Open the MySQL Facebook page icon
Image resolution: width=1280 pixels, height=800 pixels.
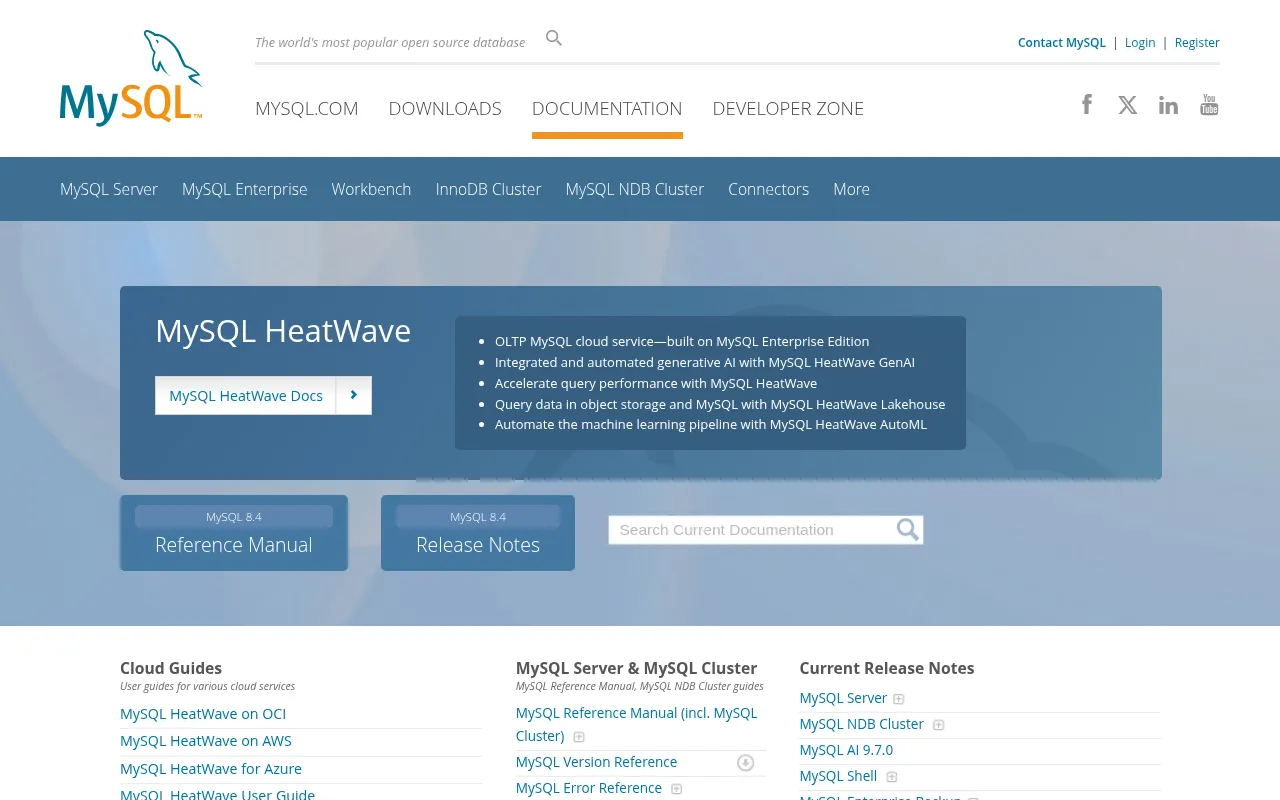coord(1087,104)
